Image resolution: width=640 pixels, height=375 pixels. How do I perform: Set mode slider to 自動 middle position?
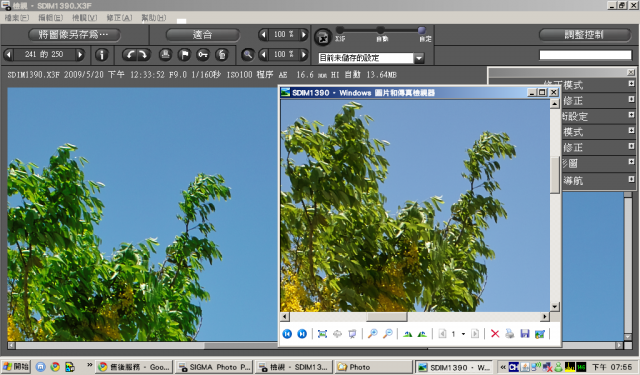380,30
